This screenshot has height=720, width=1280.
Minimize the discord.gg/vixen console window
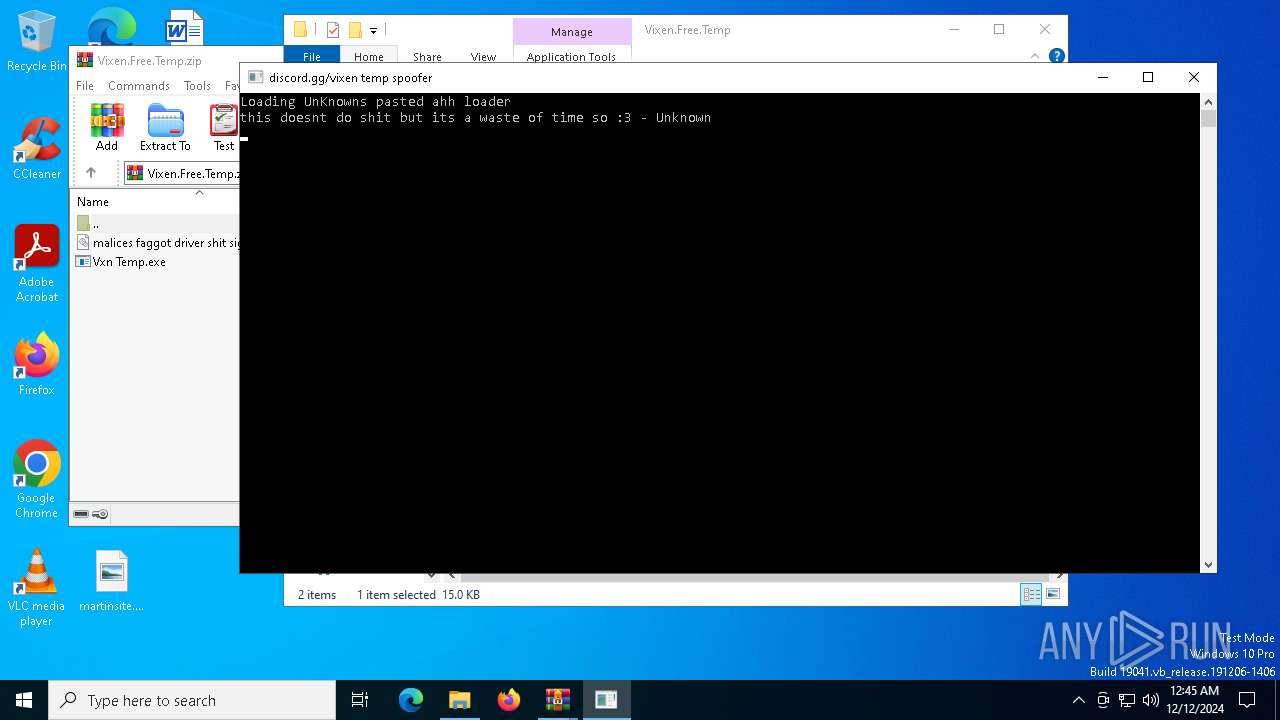tap(1103, 77)
